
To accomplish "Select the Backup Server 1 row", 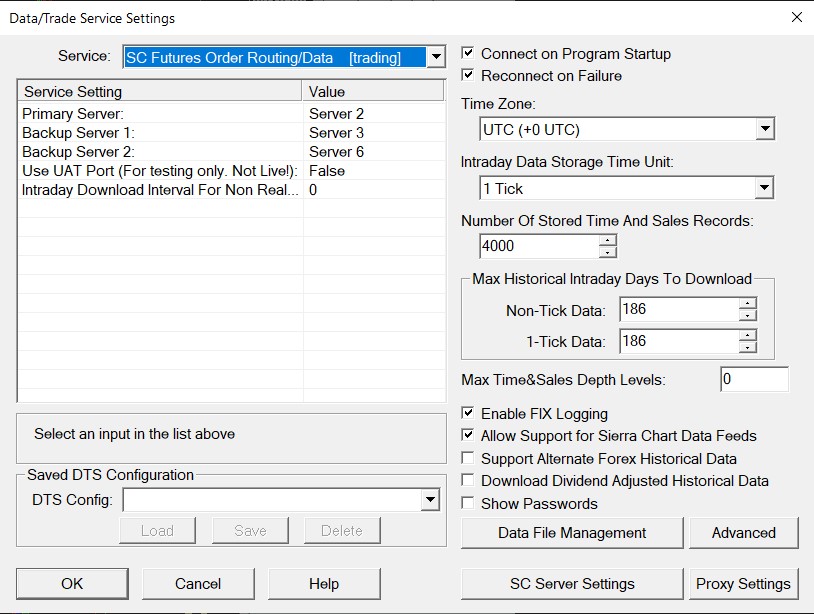I will click(232, 133).
